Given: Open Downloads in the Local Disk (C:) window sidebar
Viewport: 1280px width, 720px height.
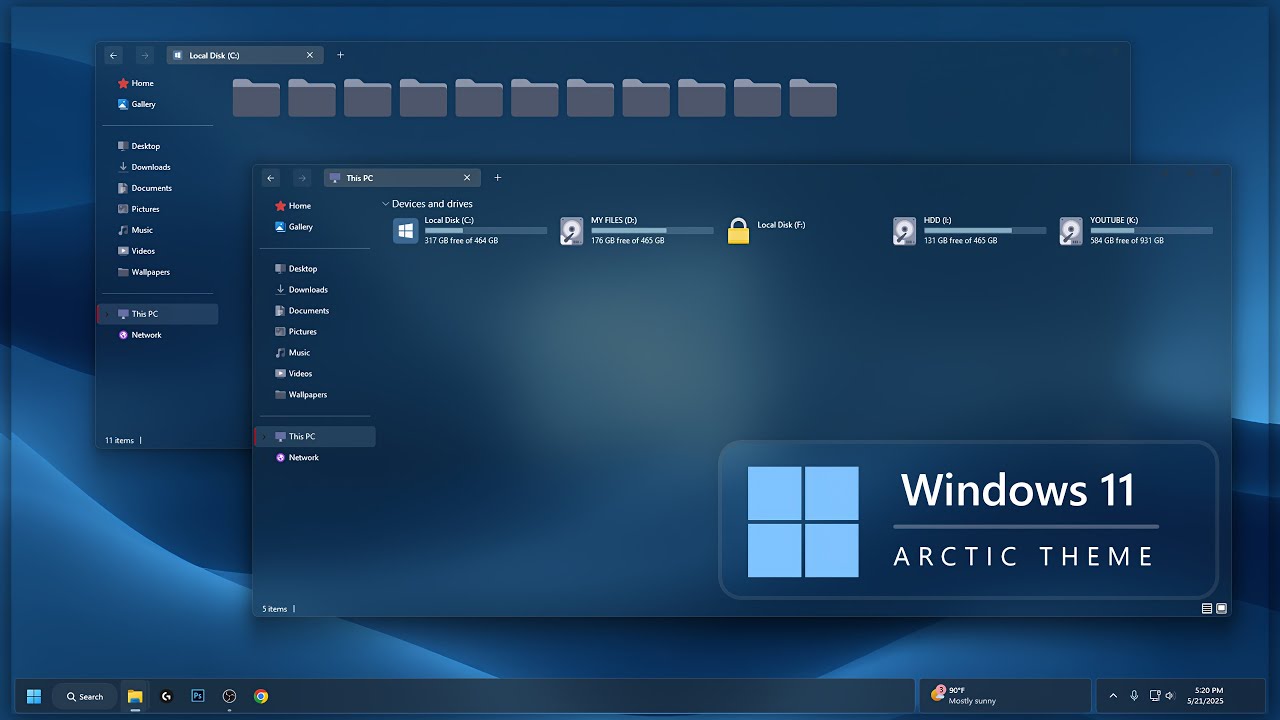Looking at the screenshot, I should pyautogui.click(x=144, y=167).
